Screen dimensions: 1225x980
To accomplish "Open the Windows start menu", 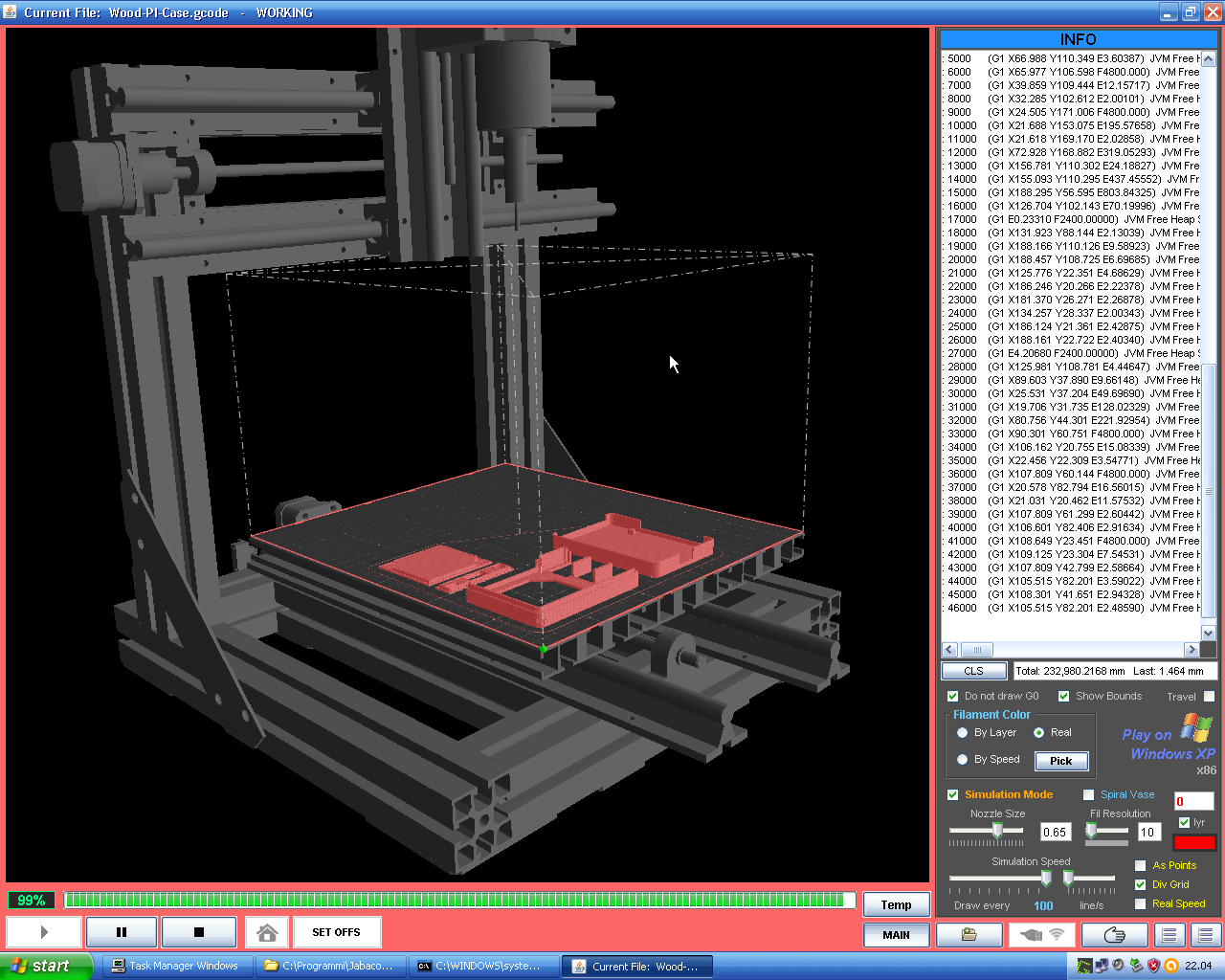I will (46, 966).
